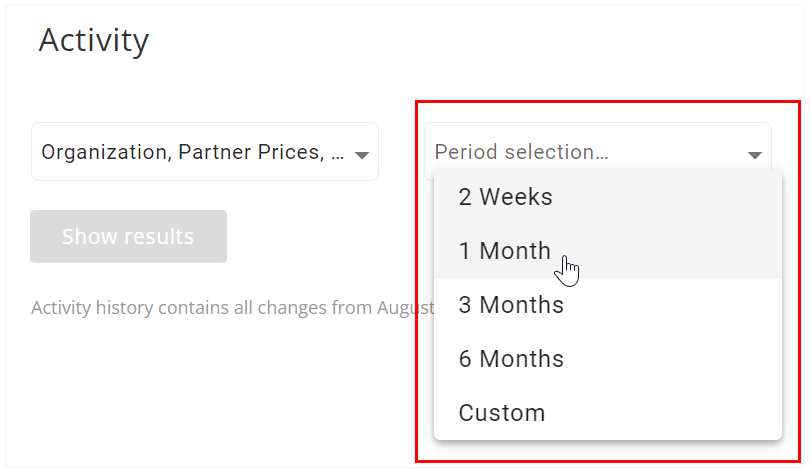Pick the 3 Months period option
This screenshot has height=475, width=811.
(x=608, y=305)
